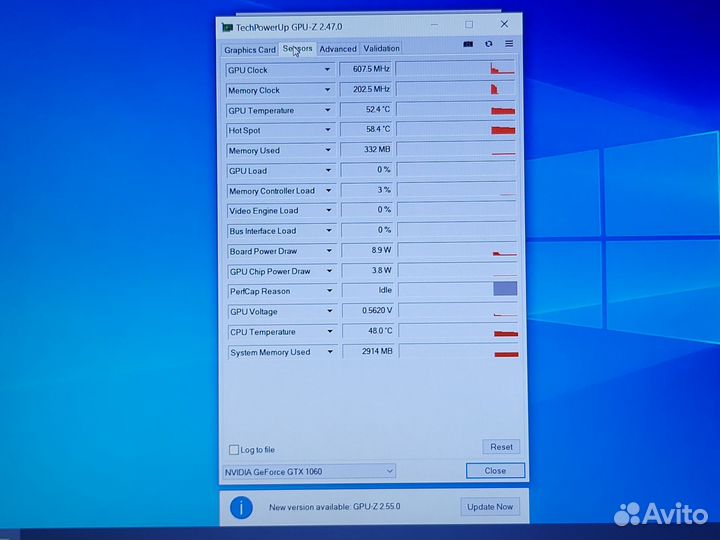Click the Hot Spot temperature graph
This screenshot has width=720, height=540.
tap(456, 129)
